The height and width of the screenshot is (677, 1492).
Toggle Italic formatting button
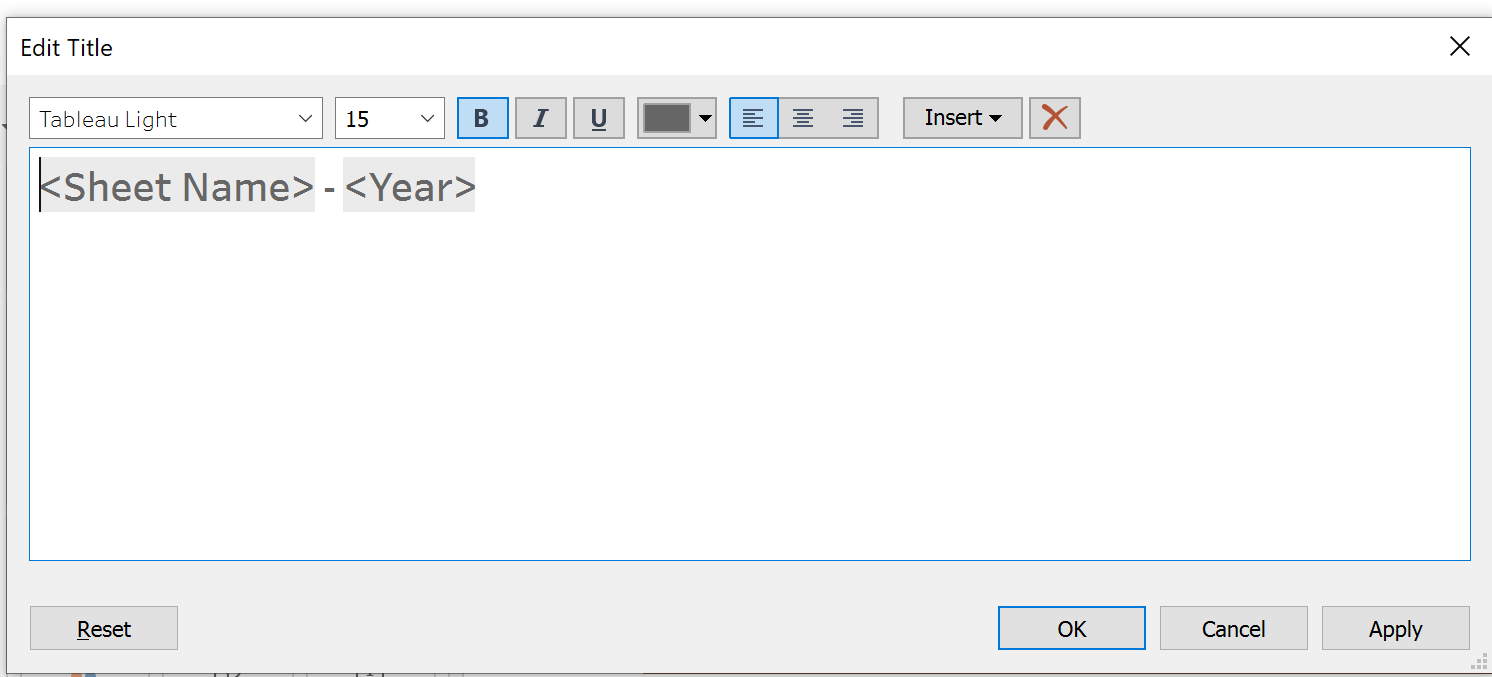point(541,118)
